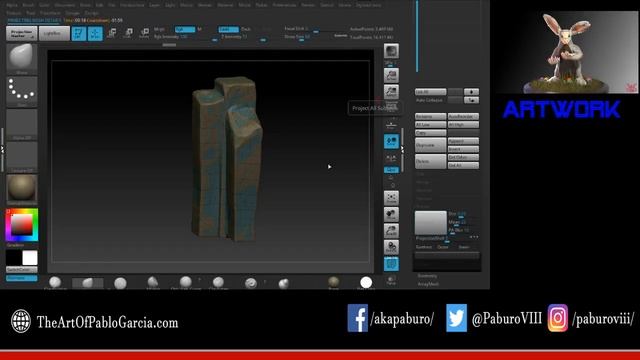Toggle Edit mode icon in top shelf
Image resolution: width=640 pixels, height=360 pixels.
point(79,33)
